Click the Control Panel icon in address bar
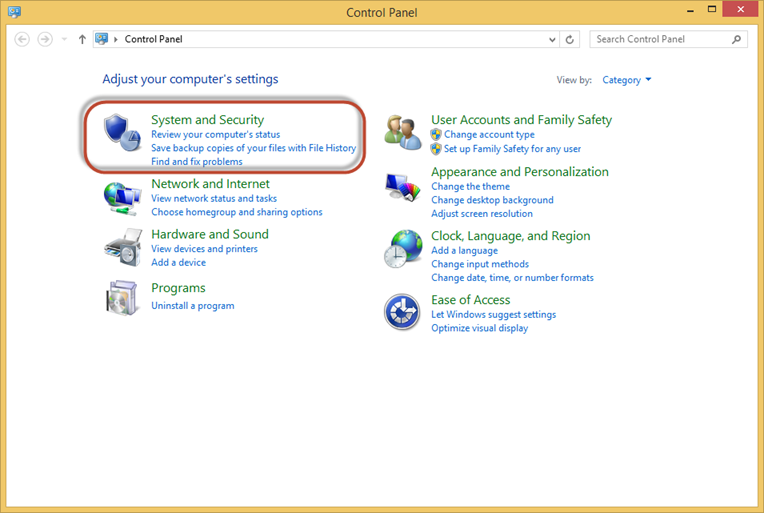 (x=101, y=38)
